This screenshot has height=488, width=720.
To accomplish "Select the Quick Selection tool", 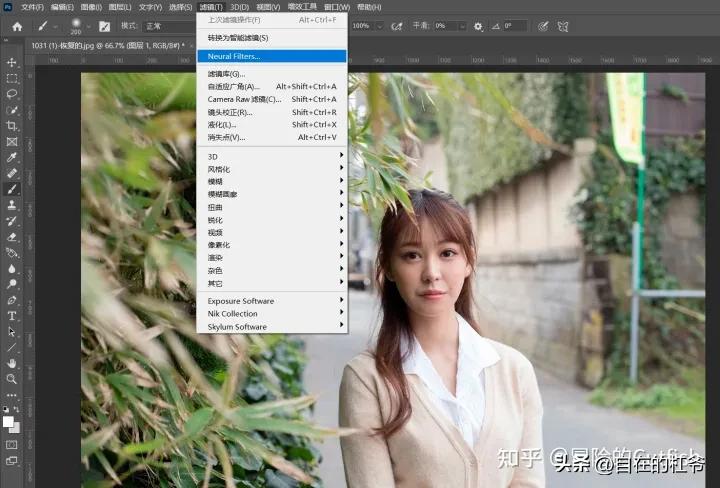I will (12, 110).
